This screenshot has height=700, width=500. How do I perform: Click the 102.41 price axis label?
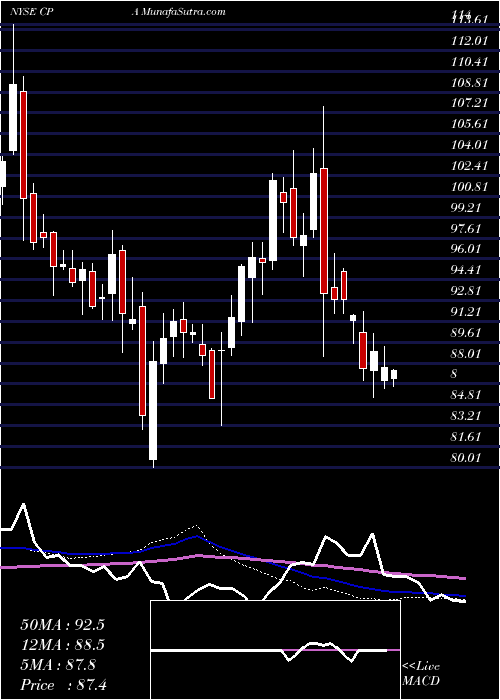coord(469,166)
